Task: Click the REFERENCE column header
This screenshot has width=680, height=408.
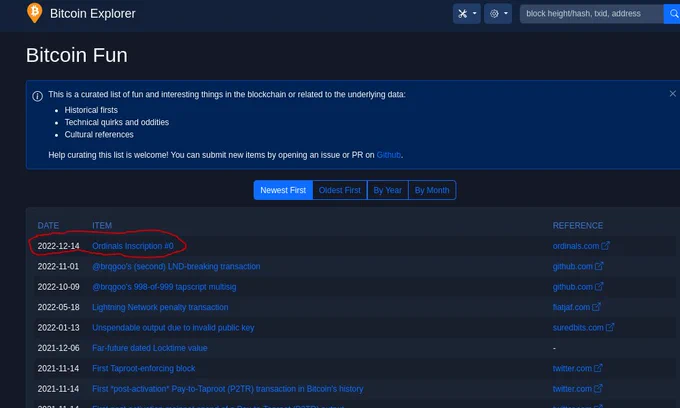Action: [x=578, y=225]
